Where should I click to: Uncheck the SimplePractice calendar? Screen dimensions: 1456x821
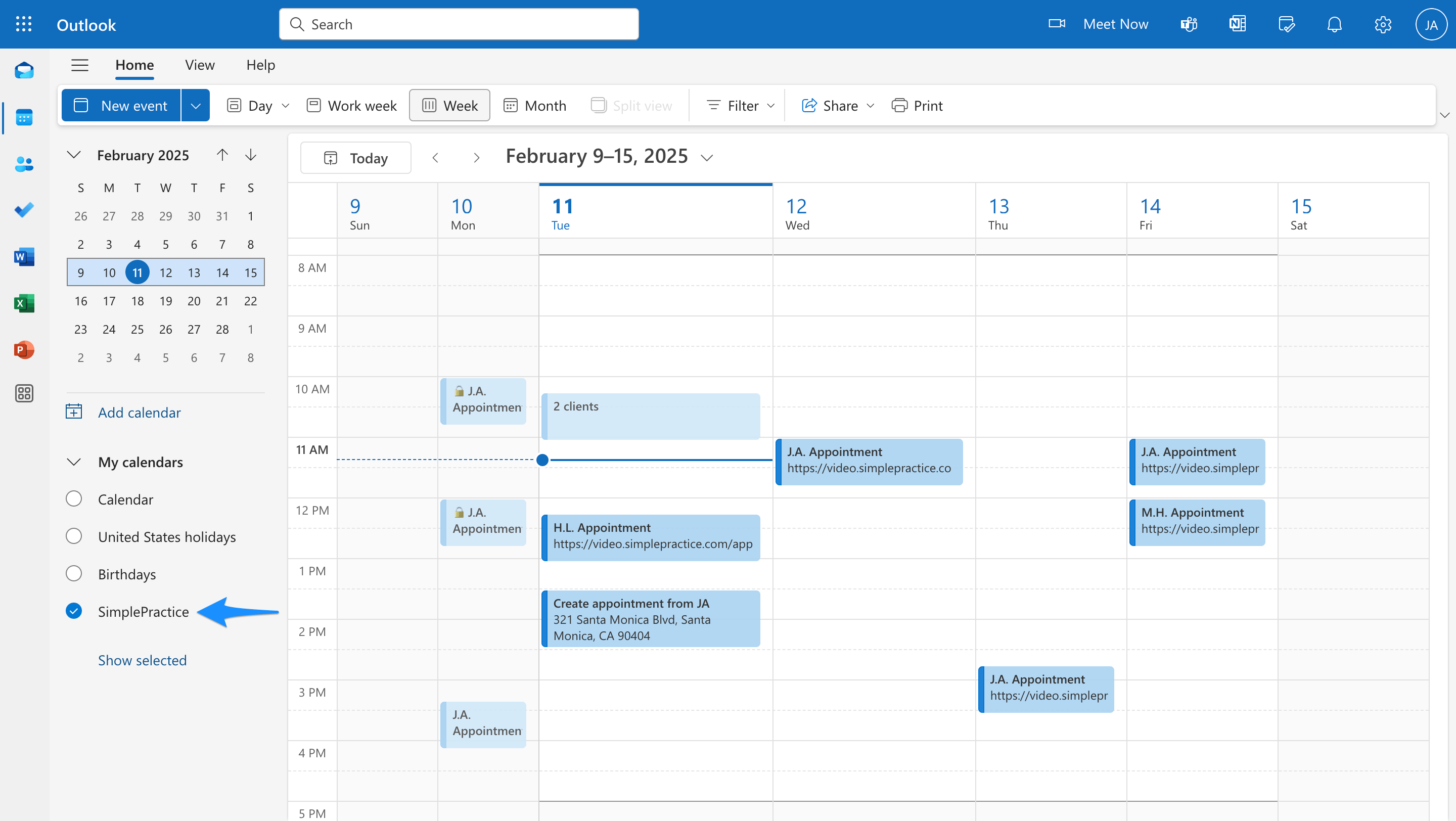coord(74,611)
